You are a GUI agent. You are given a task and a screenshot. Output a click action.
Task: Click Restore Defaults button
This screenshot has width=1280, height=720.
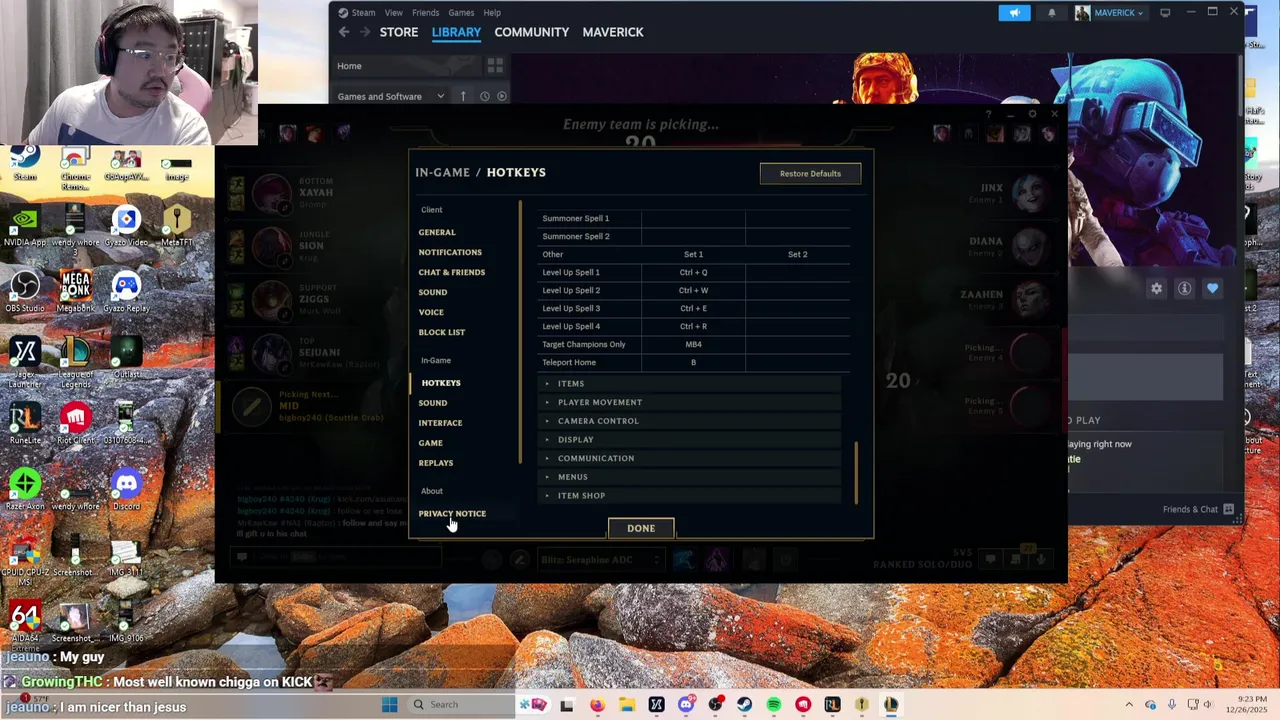point(810,174)
